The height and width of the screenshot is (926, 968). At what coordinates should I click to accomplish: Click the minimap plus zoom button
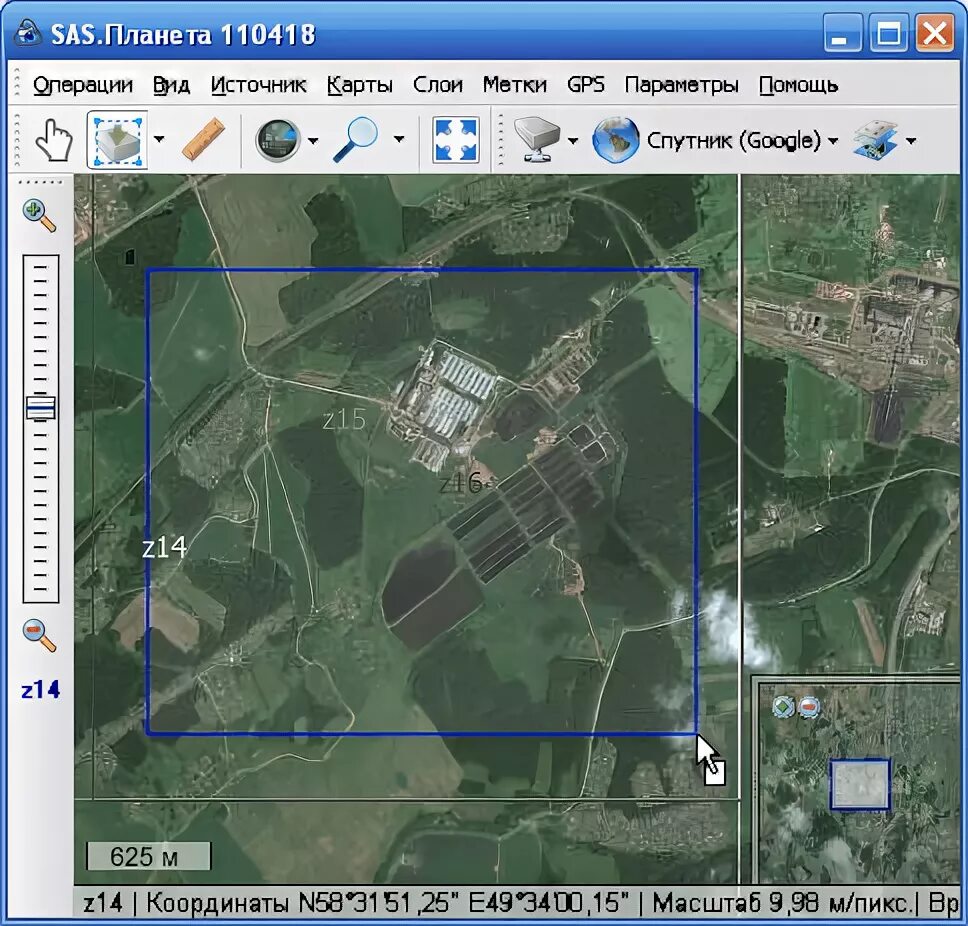pos(783,706)
